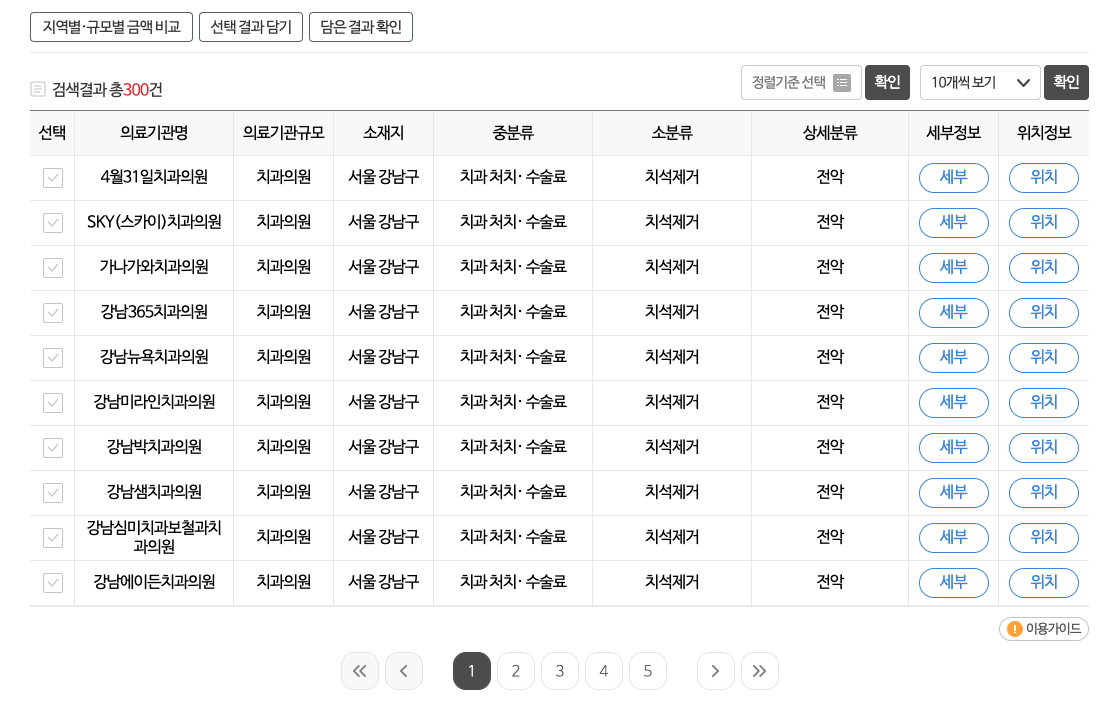
Task: Go to page 3 in pagination
Action: (560, 671)
